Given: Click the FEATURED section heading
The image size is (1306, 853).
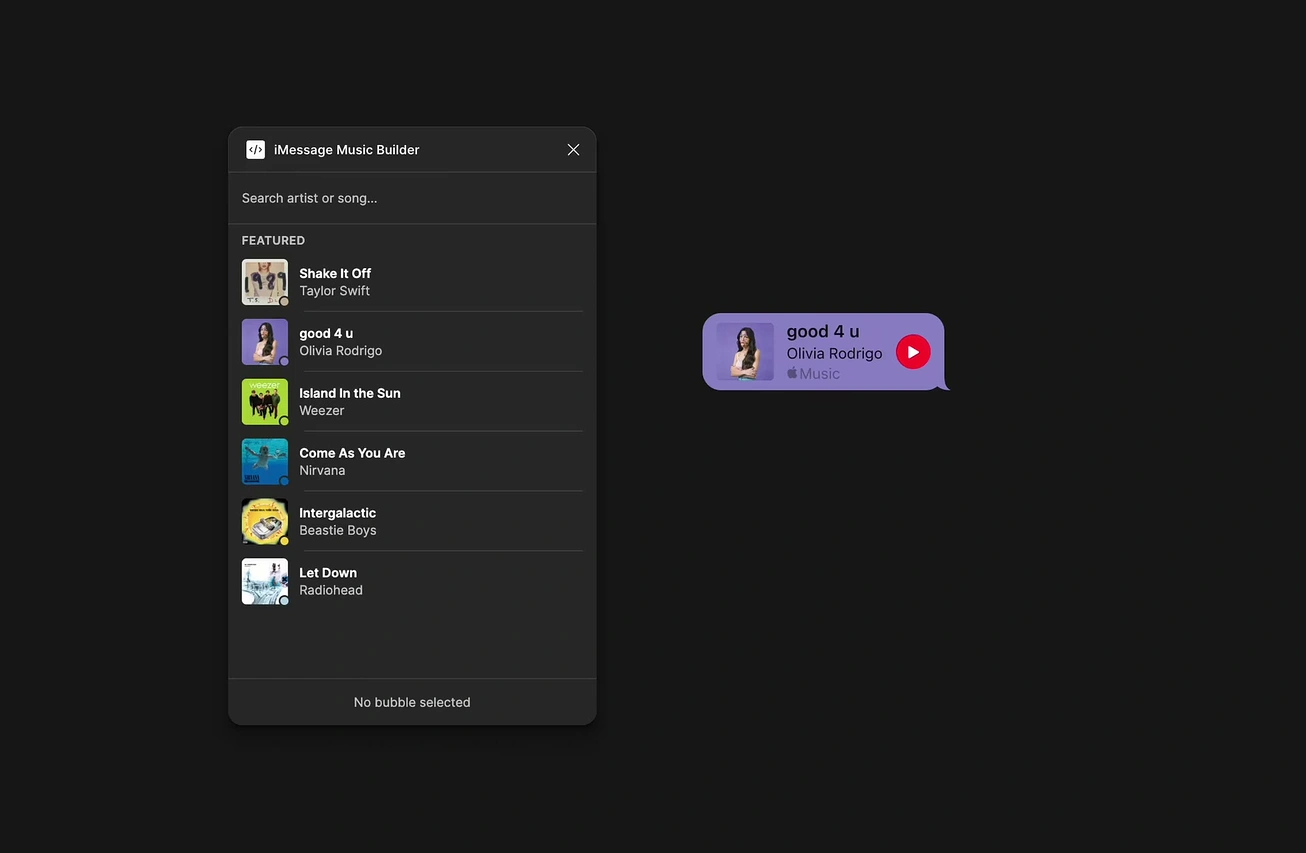Looking at the screenshot, I should 273,241.
